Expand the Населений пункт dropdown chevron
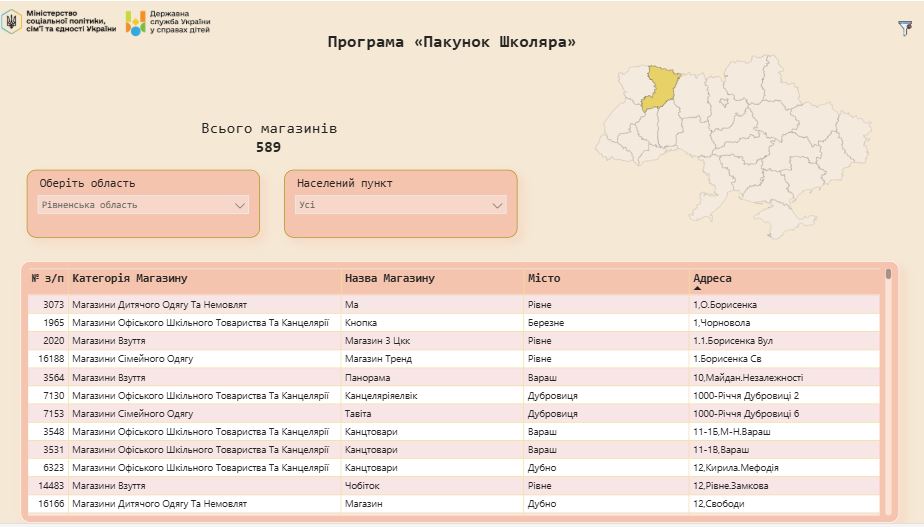This screenshot has width=924, height=527. pos(498,205)
